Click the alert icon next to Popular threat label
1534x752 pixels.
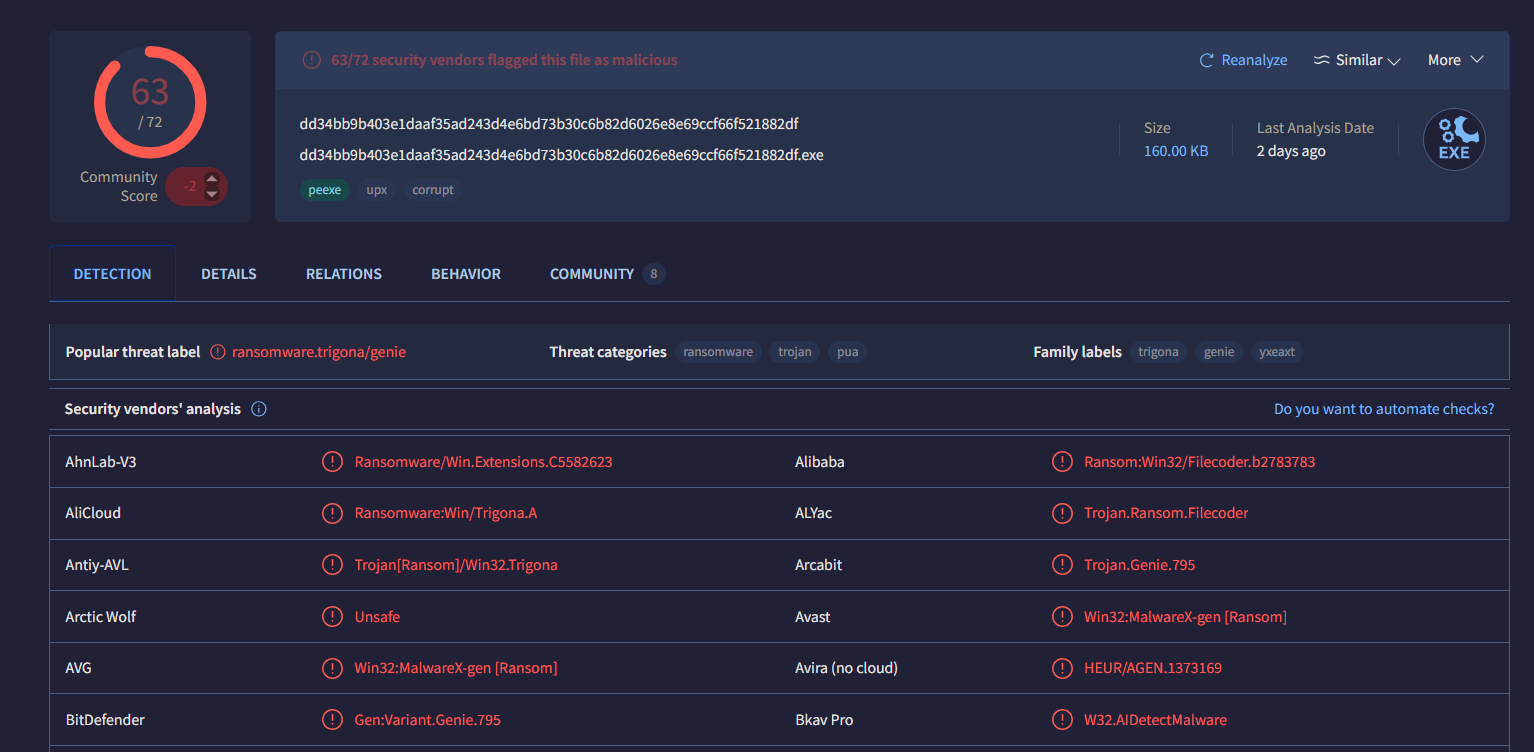point(218,352)
